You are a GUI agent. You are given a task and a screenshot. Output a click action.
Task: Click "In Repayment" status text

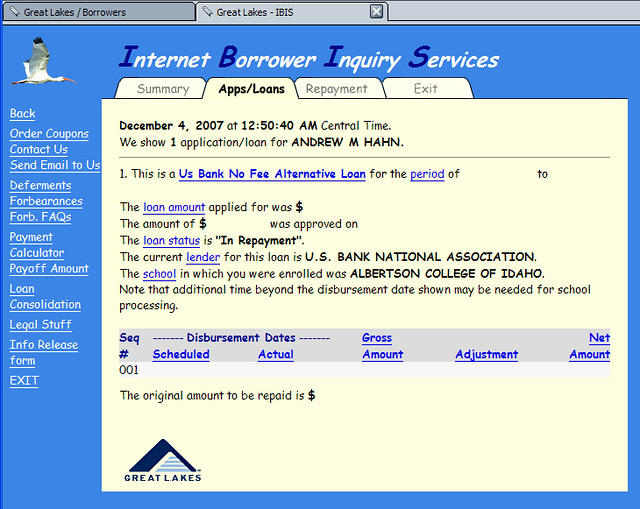click(x=260, y=240)
